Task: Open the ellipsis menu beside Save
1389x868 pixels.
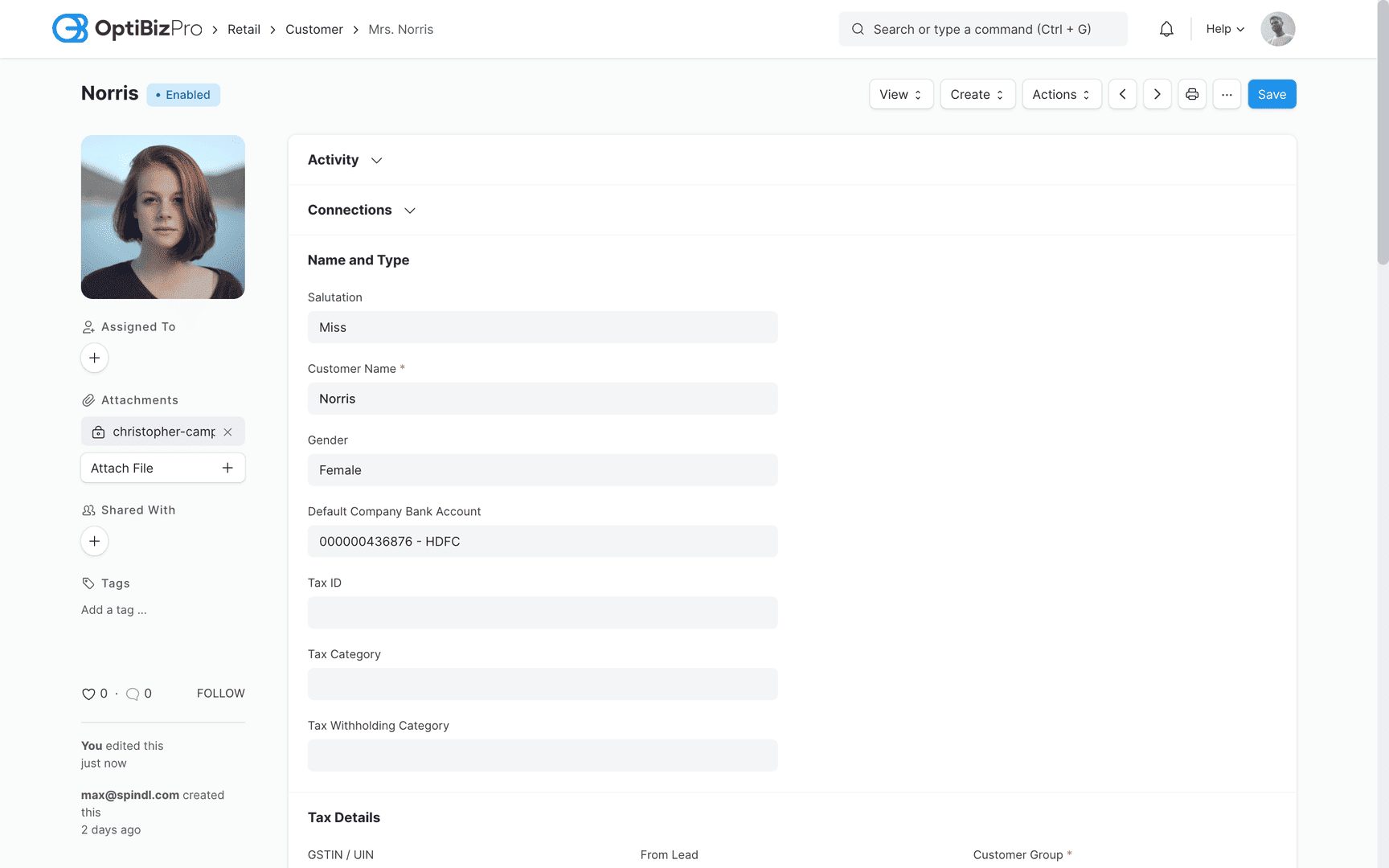Action: click(x=1227, y=94)
